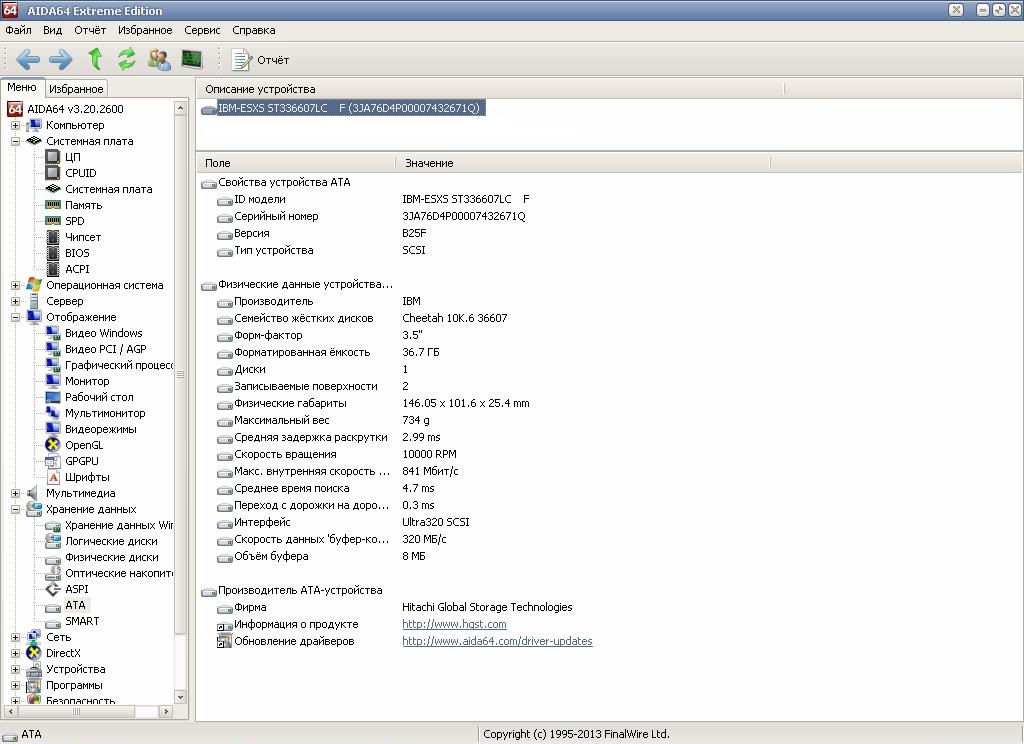
Task: Select the SPD module icon item
Action: click(x=53, y=221)
